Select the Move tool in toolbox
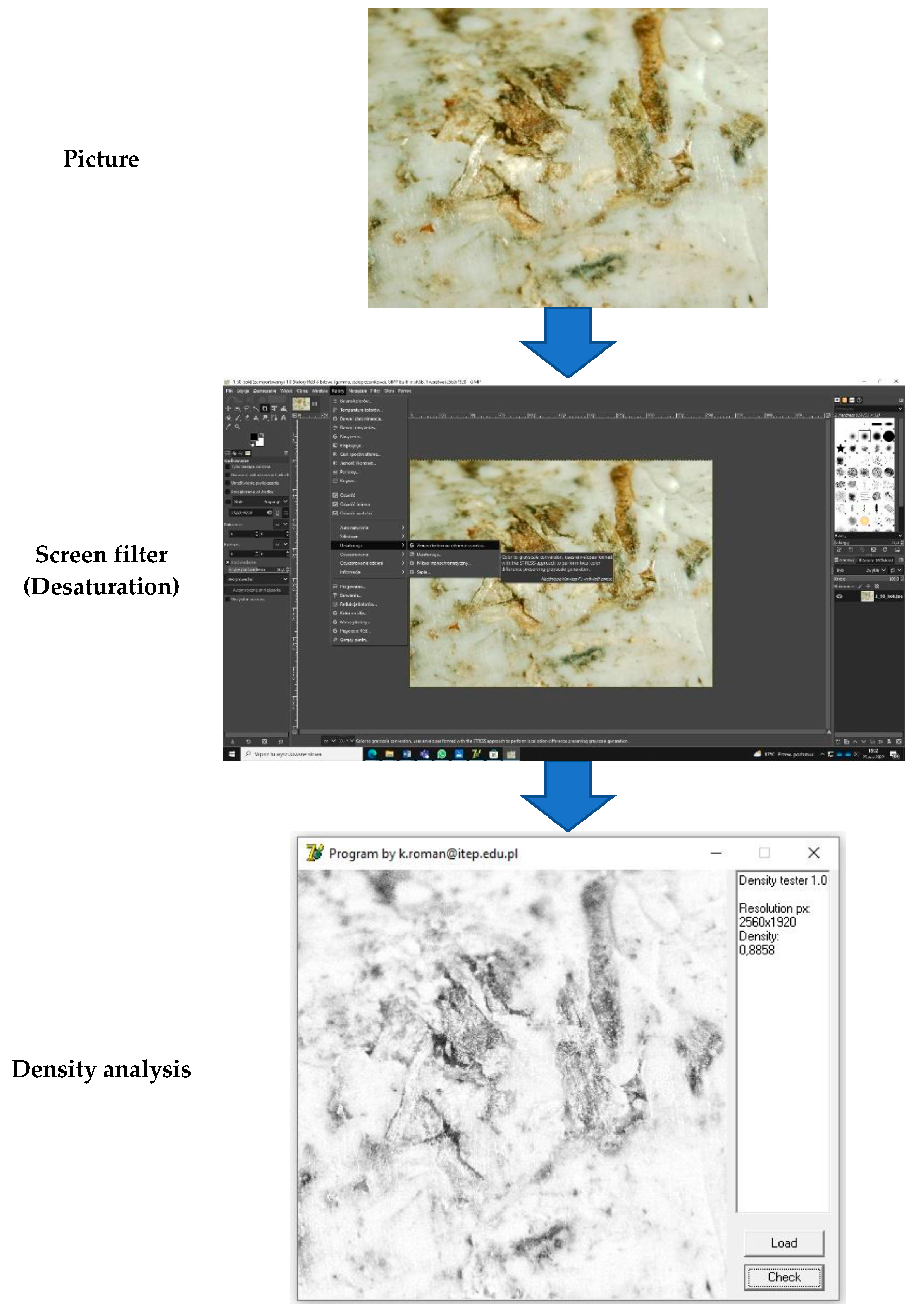 (228, 409)
